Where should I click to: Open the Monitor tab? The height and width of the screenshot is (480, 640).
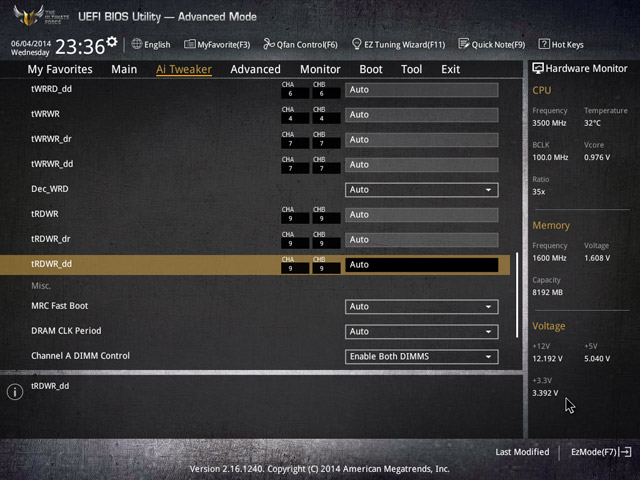320,69
